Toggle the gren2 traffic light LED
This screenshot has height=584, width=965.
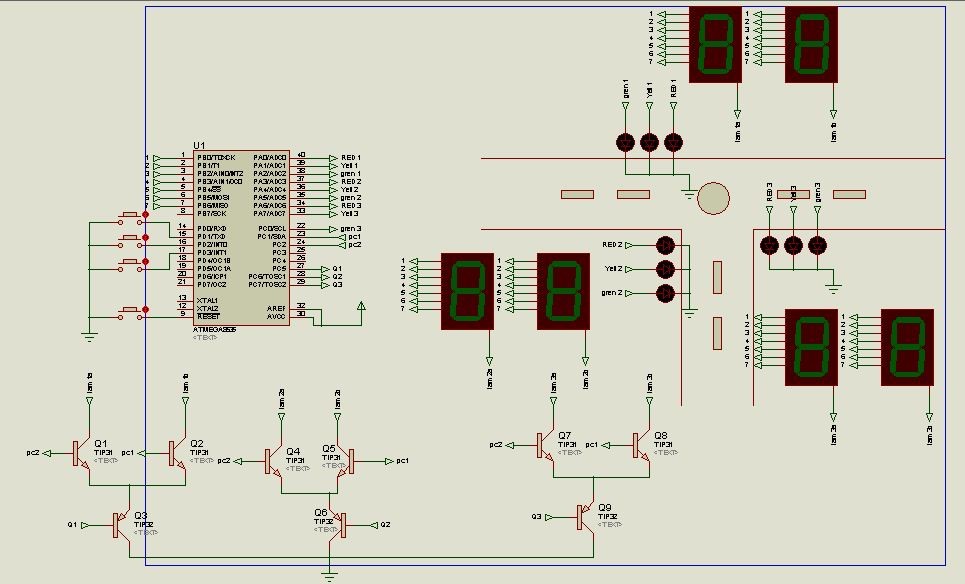pos(665,292)
